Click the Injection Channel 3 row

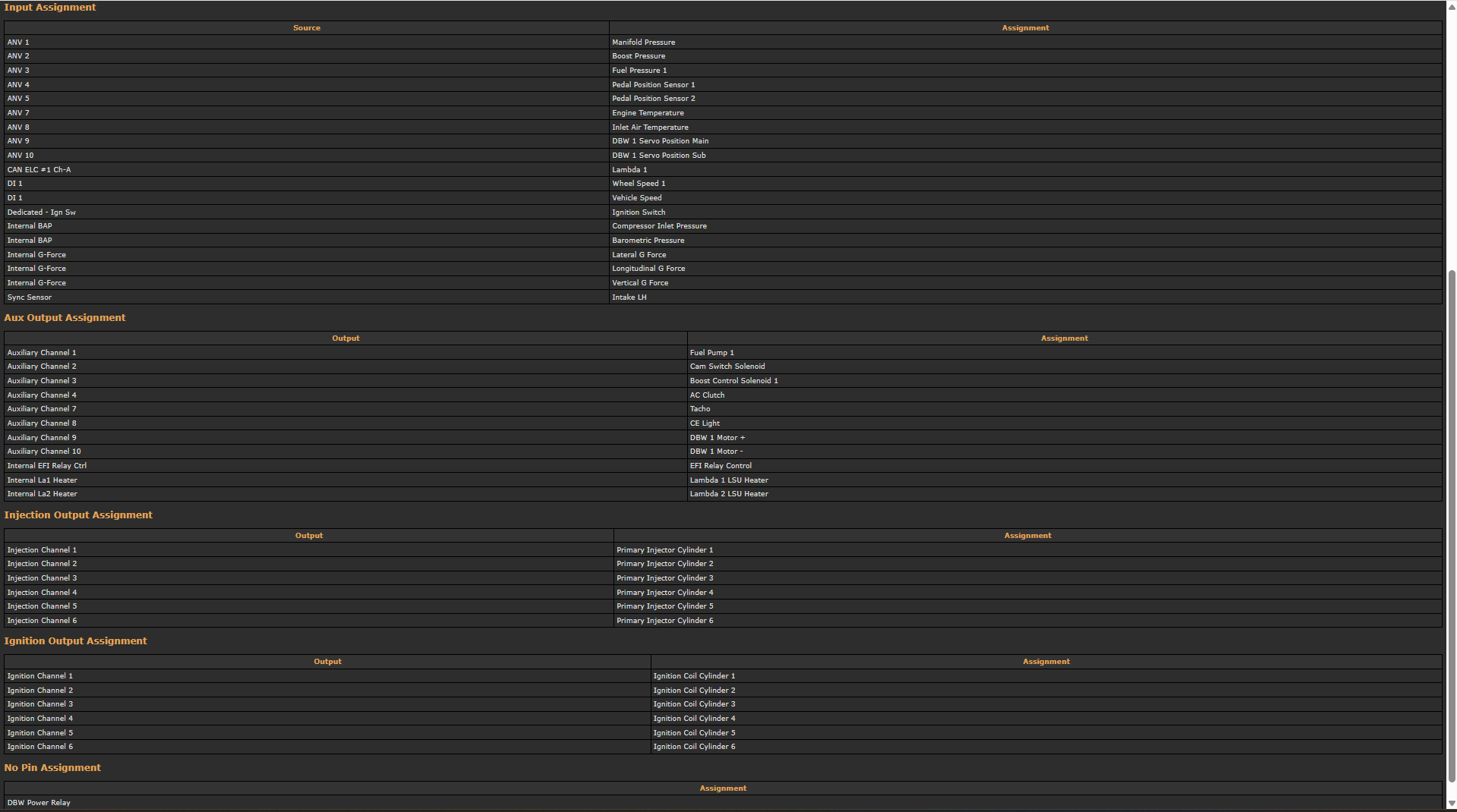[42, 578]
